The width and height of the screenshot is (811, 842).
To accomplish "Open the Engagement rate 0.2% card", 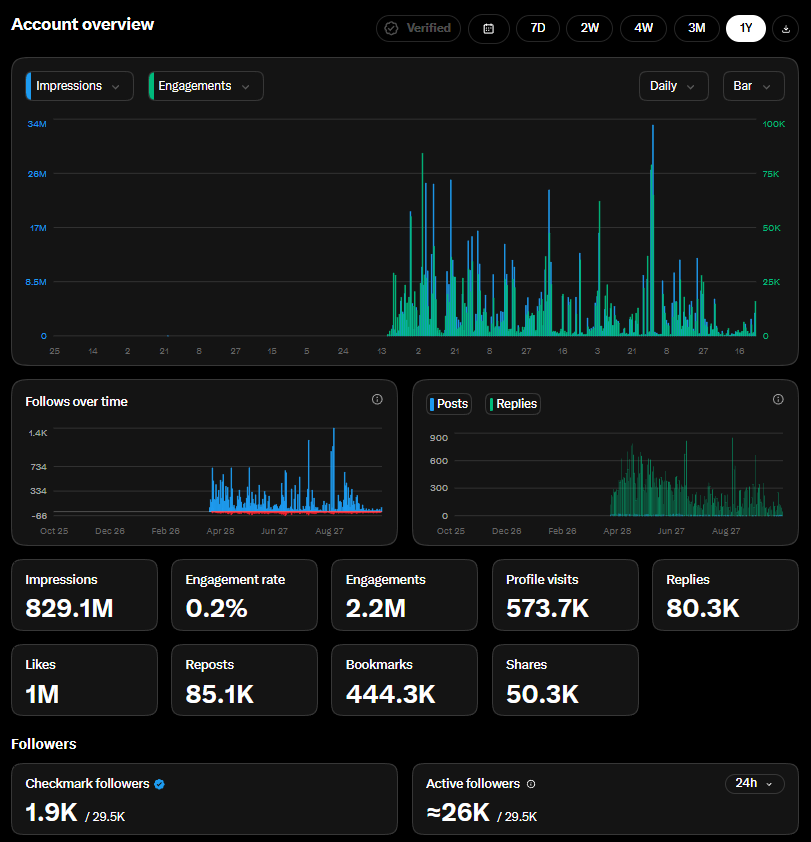I will coord(244,595).
